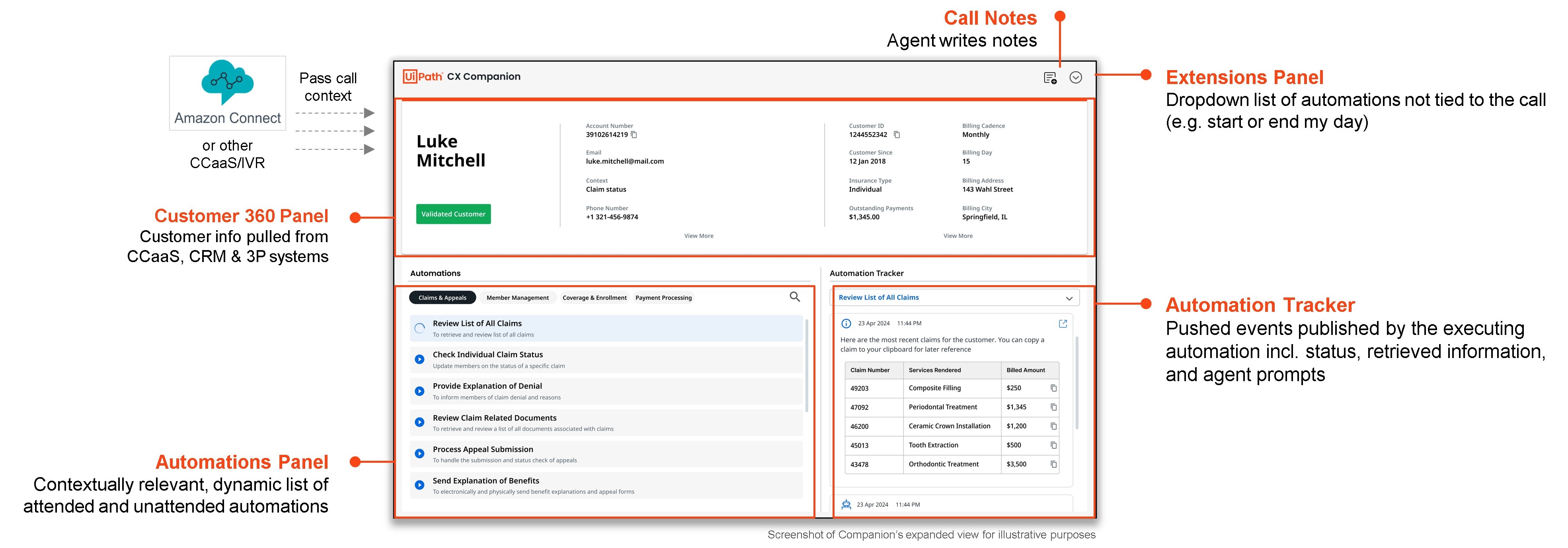Copy claim 47092 to clipboard
Screen dimensions: 1568x548
point(1054,407)
